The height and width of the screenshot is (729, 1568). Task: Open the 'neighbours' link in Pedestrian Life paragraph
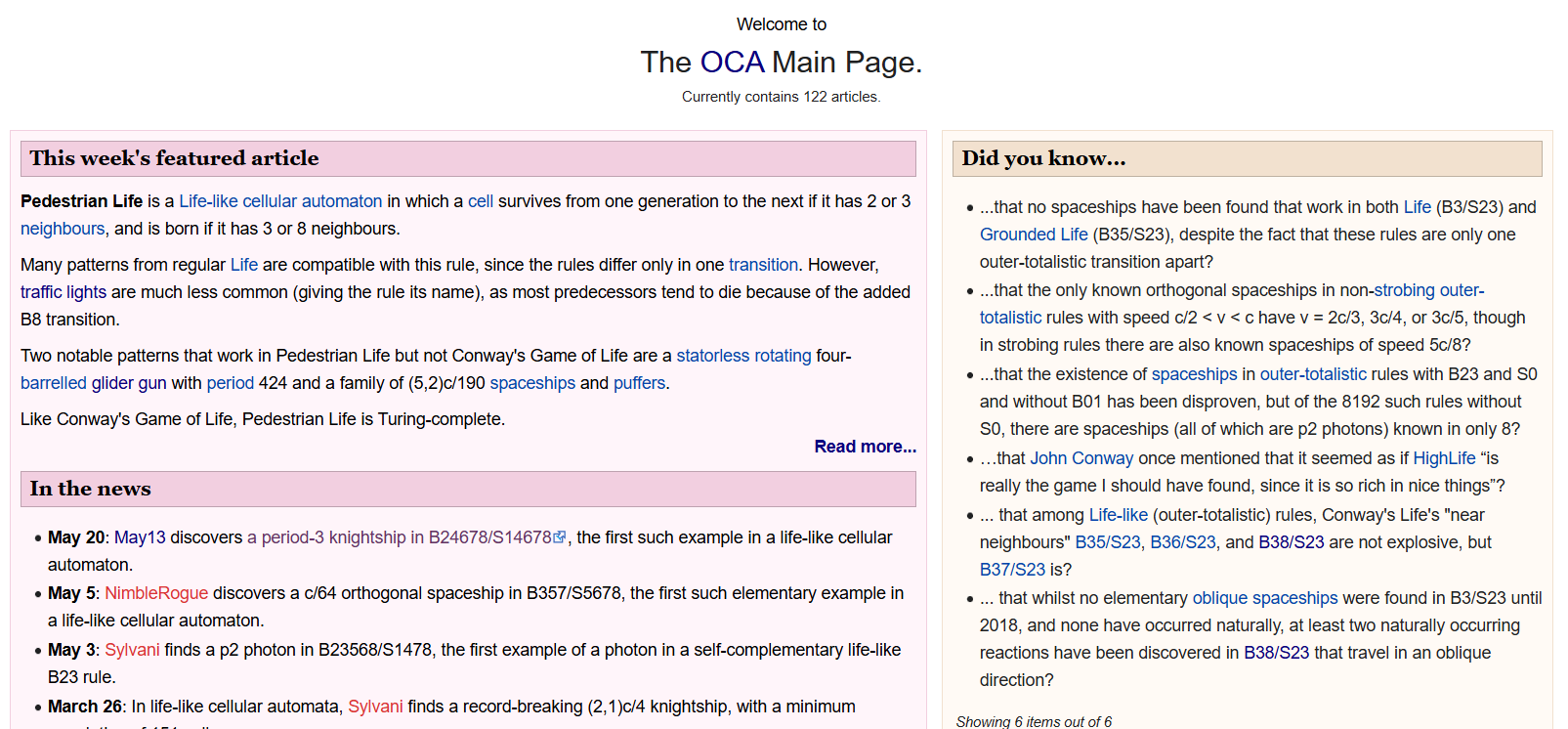click(x=63, y=229)
